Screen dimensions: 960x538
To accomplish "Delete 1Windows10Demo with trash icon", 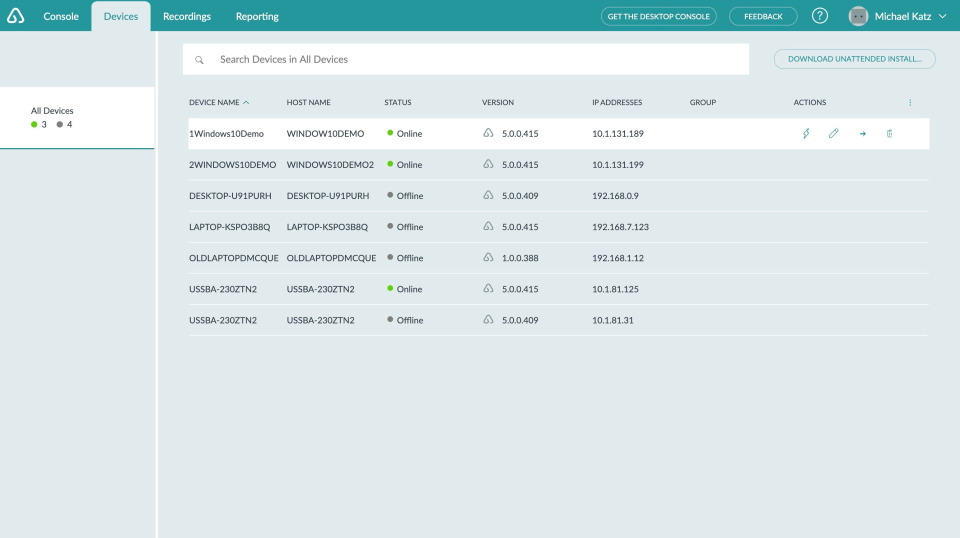I will 889,133.
